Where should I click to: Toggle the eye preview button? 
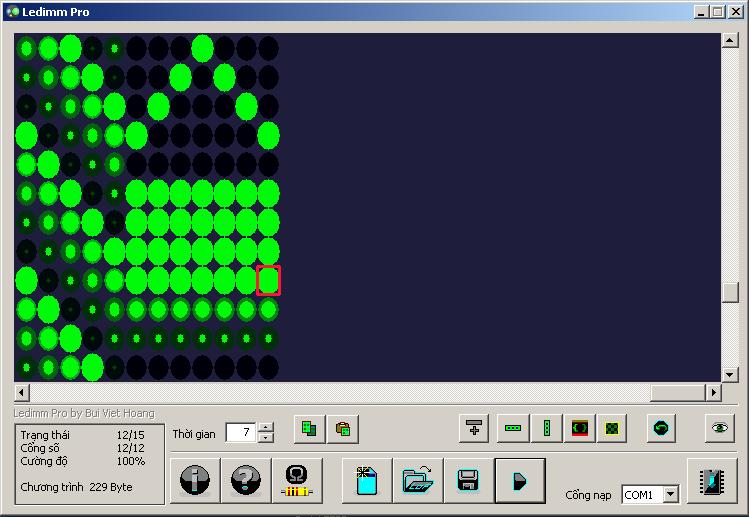720,428
